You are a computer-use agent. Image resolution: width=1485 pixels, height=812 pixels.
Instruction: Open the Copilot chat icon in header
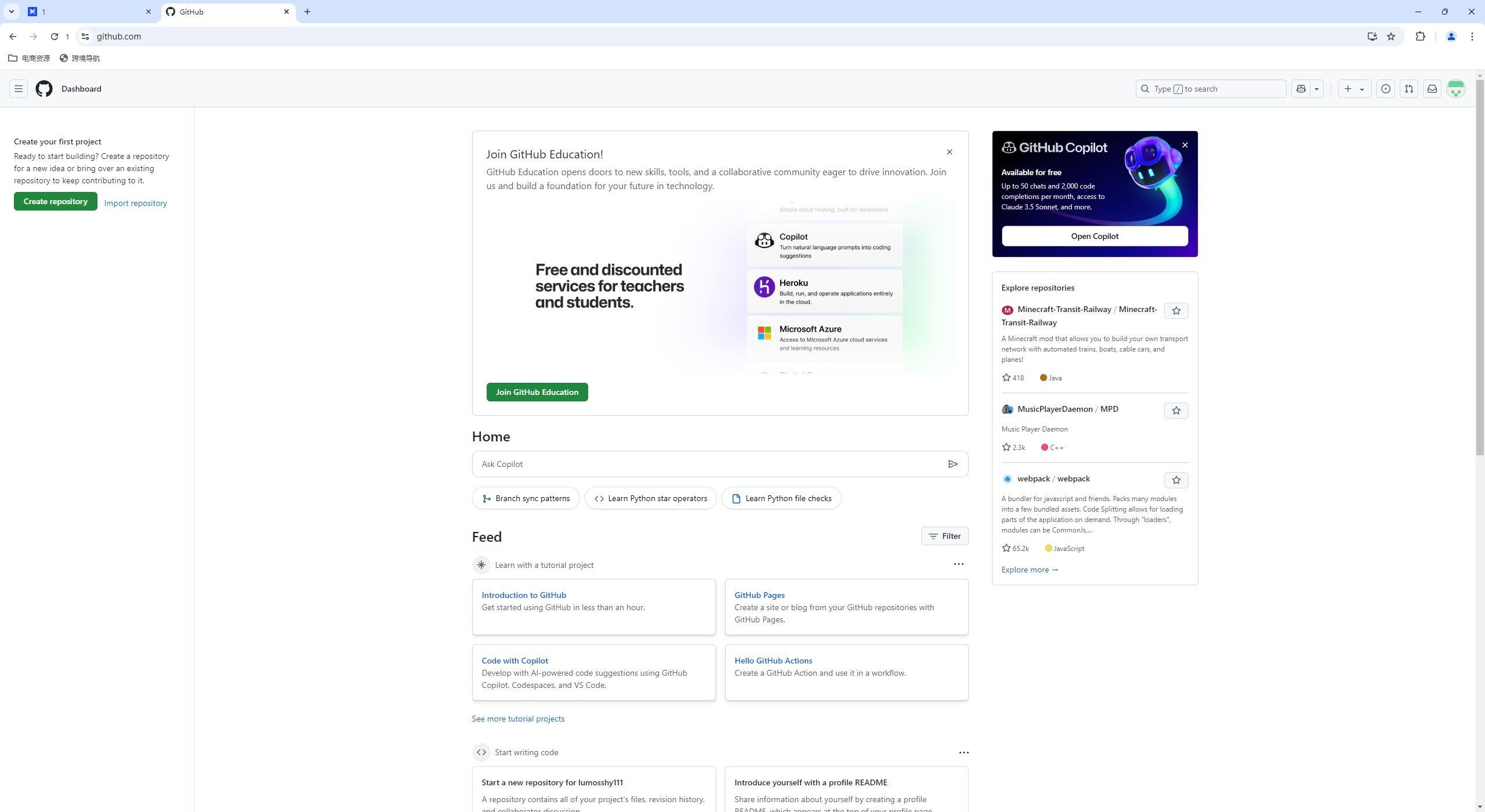(1301, 89)
